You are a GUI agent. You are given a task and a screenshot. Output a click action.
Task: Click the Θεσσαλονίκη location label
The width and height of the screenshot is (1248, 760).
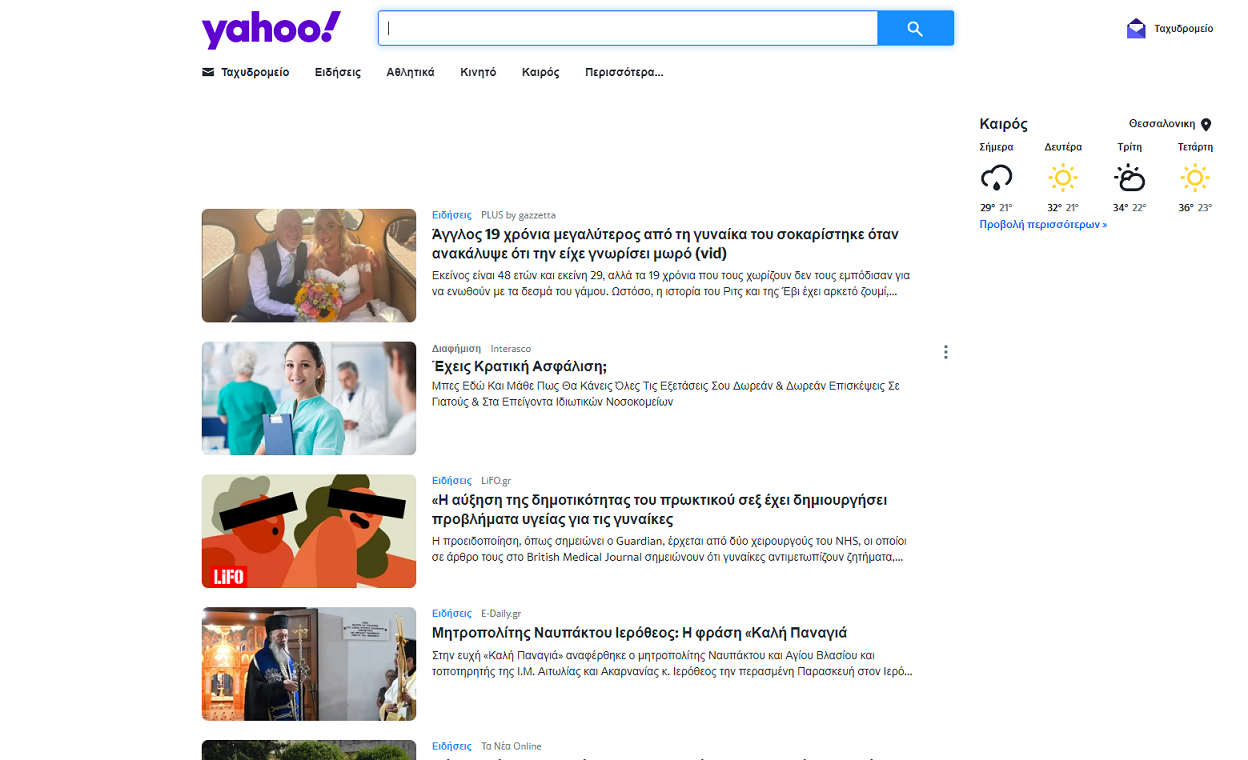pyautogui.click(x=1162, y=124)
